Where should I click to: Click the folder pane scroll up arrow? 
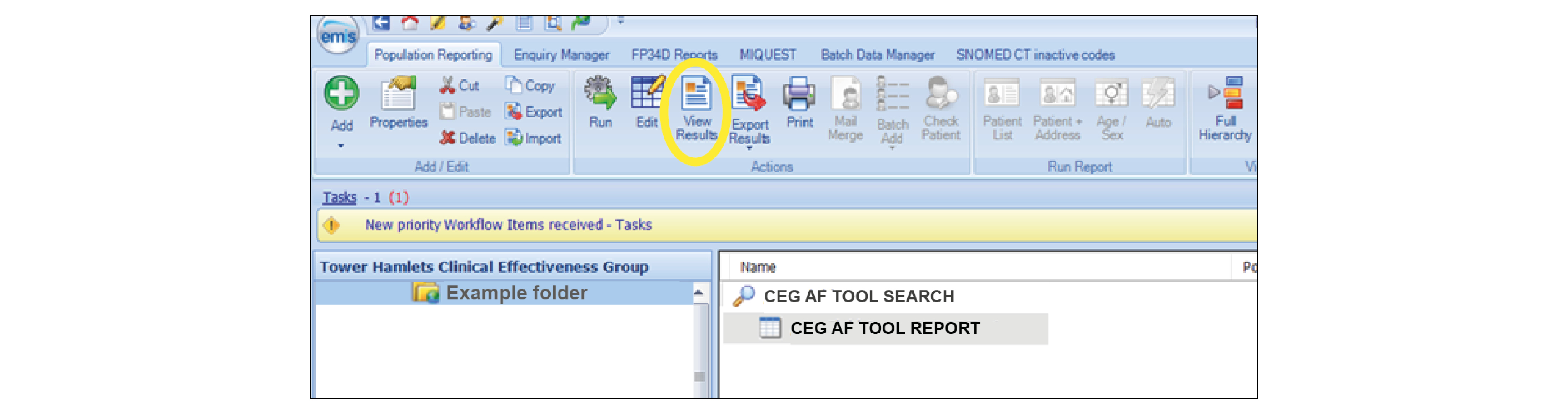(699, 293)
